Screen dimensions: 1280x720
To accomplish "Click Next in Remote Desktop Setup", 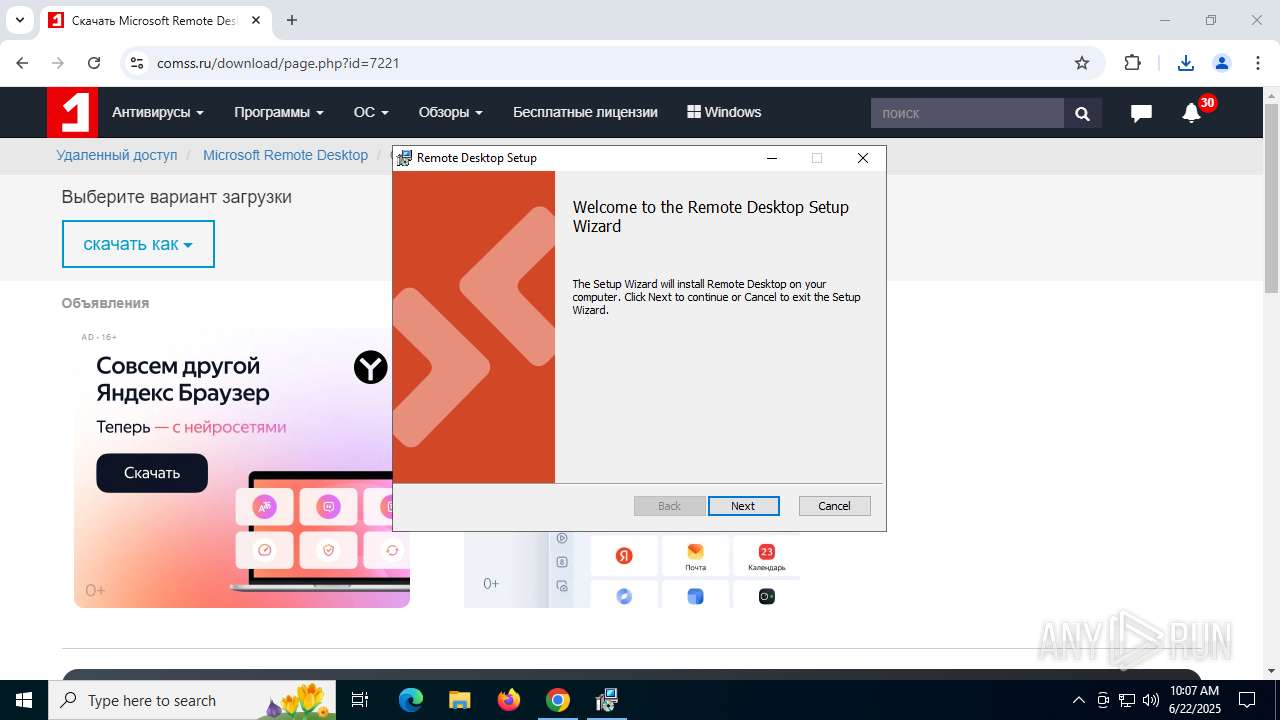I will pyautogui.click(x=743, y=506).
